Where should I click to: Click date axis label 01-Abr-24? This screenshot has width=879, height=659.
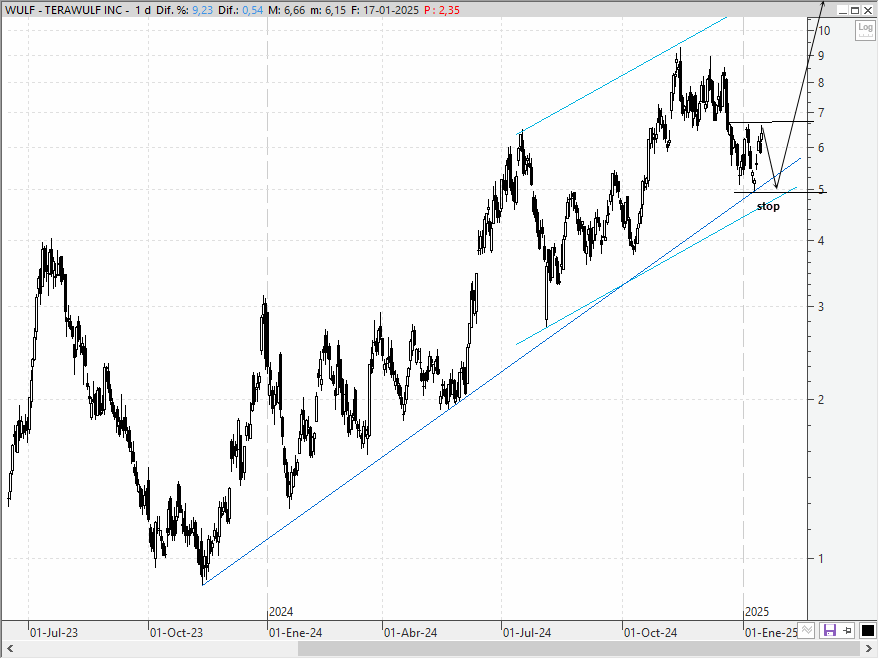(410, 633)
